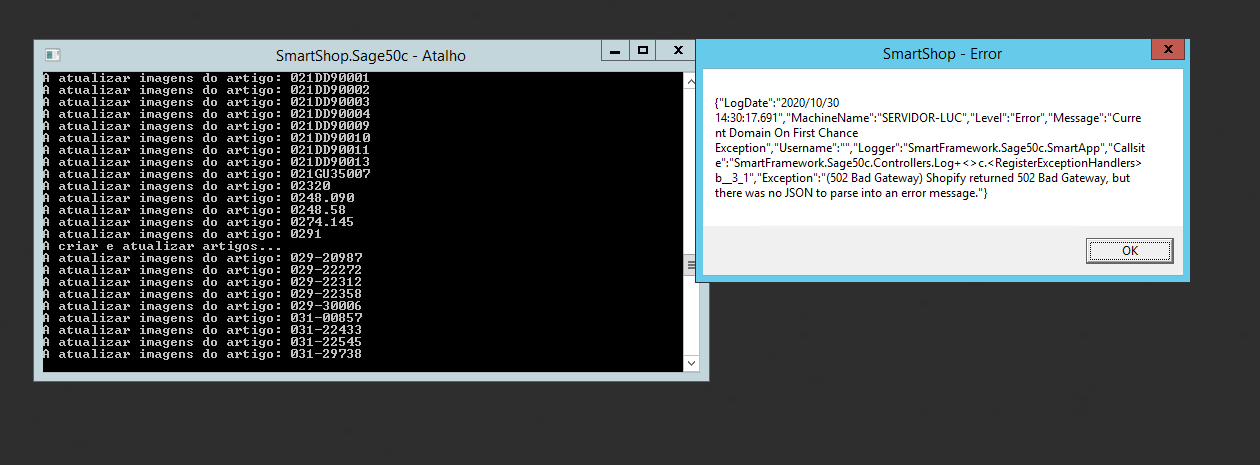This screenshot has width=1260, height=465.
Task: Click the console scrollbar up arrow
Action: coord(690,81)
